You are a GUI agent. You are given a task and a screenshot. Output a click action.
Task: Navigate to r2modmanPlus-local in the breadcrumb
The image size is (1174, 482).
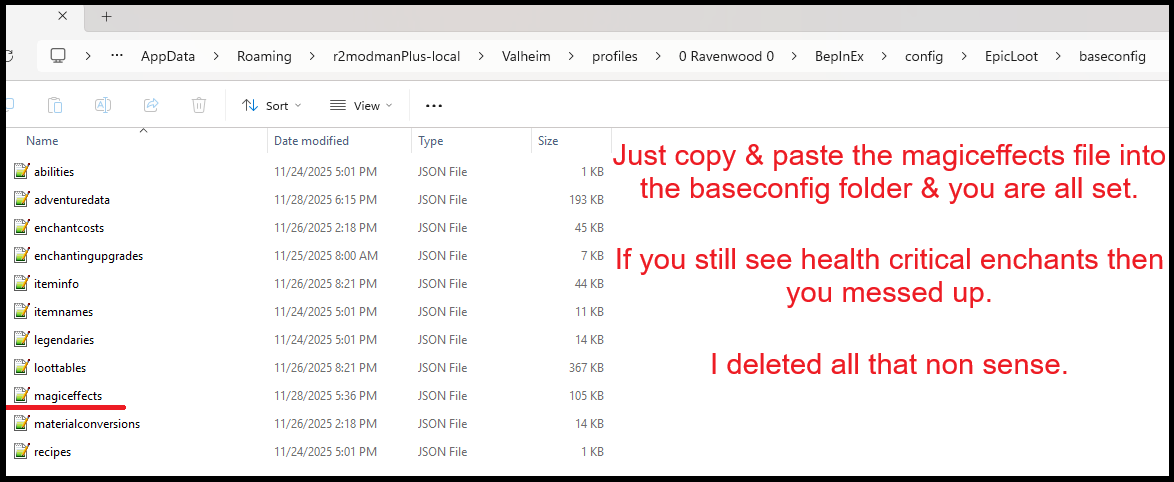(395, 56)
